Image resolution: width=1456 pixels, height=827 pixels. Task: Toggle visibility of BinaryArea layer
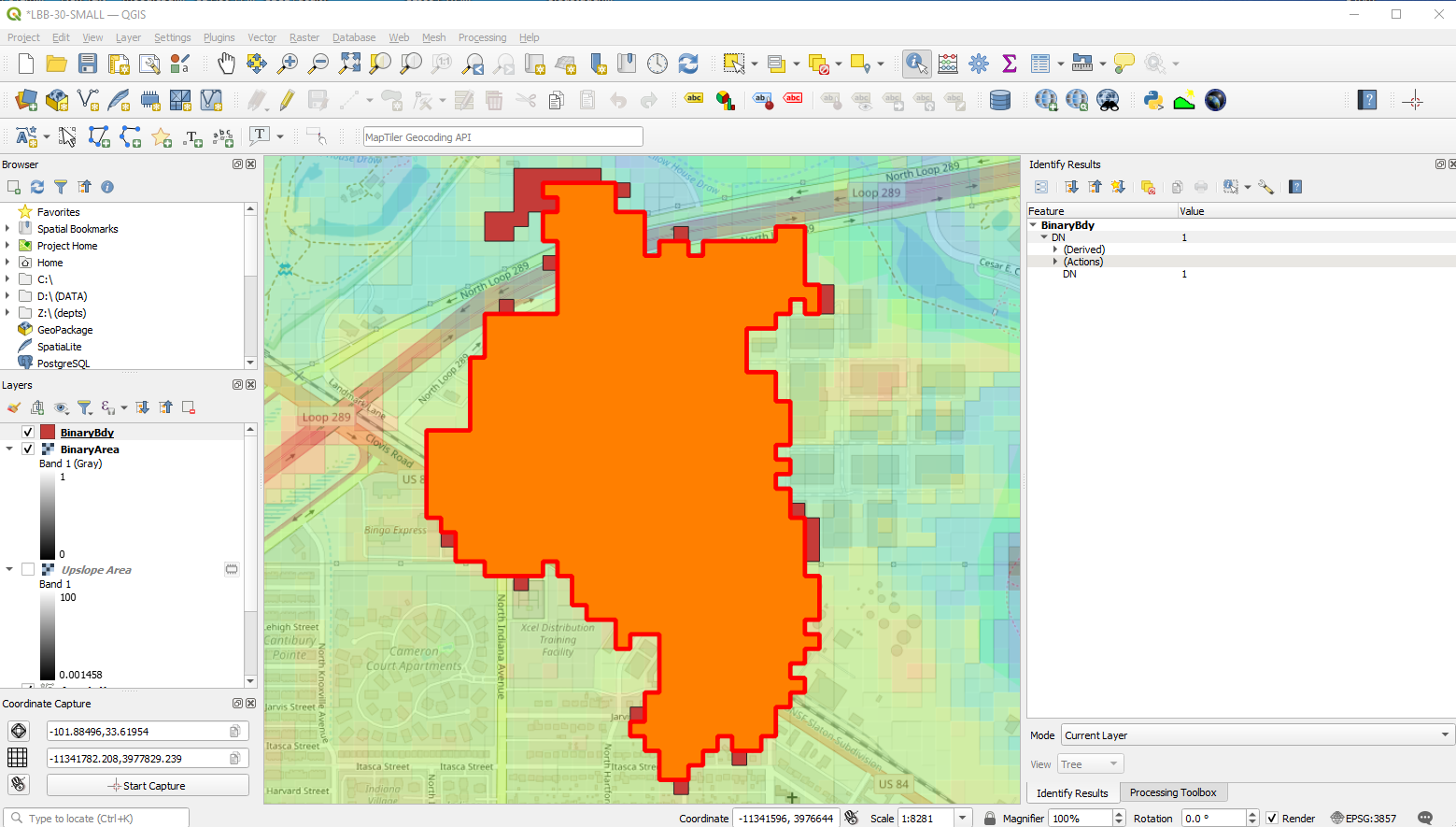[28, 449]
